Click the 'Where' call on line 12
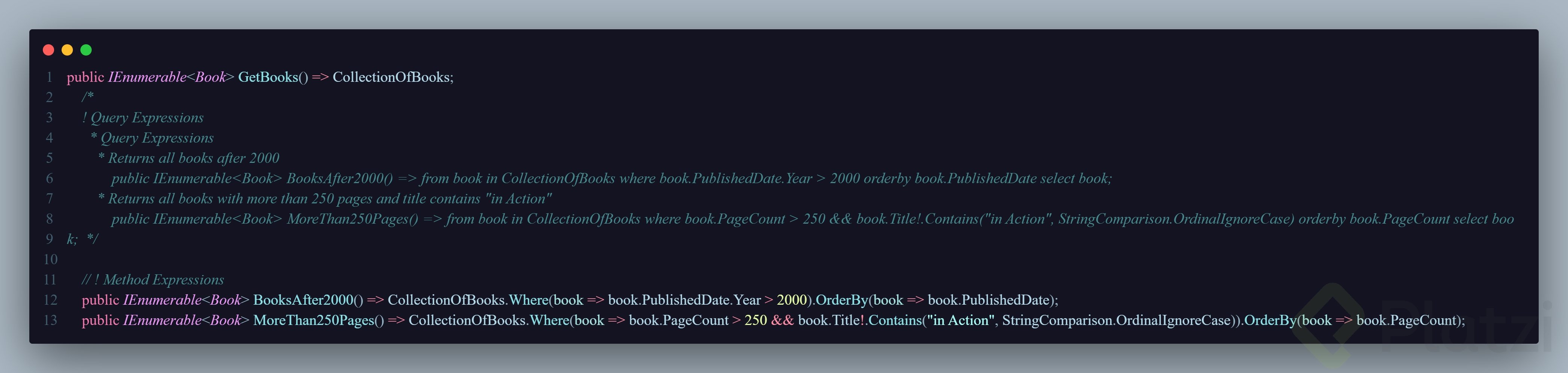Image resolution: width=1568 pixels, height=373 pixels. click(x=528, y=300)
